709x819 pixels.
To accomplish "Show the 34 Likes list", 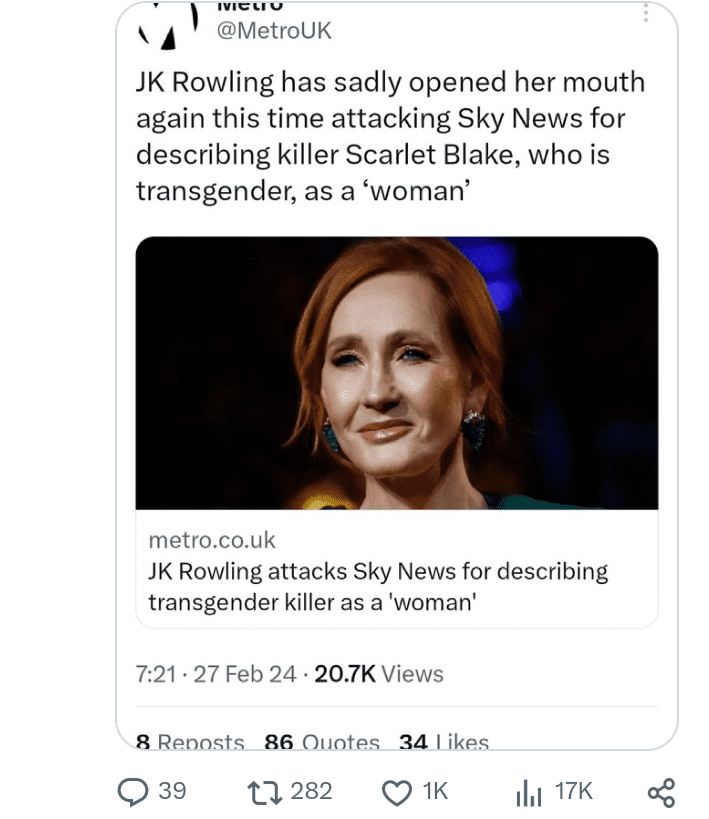I will point(444,741).
